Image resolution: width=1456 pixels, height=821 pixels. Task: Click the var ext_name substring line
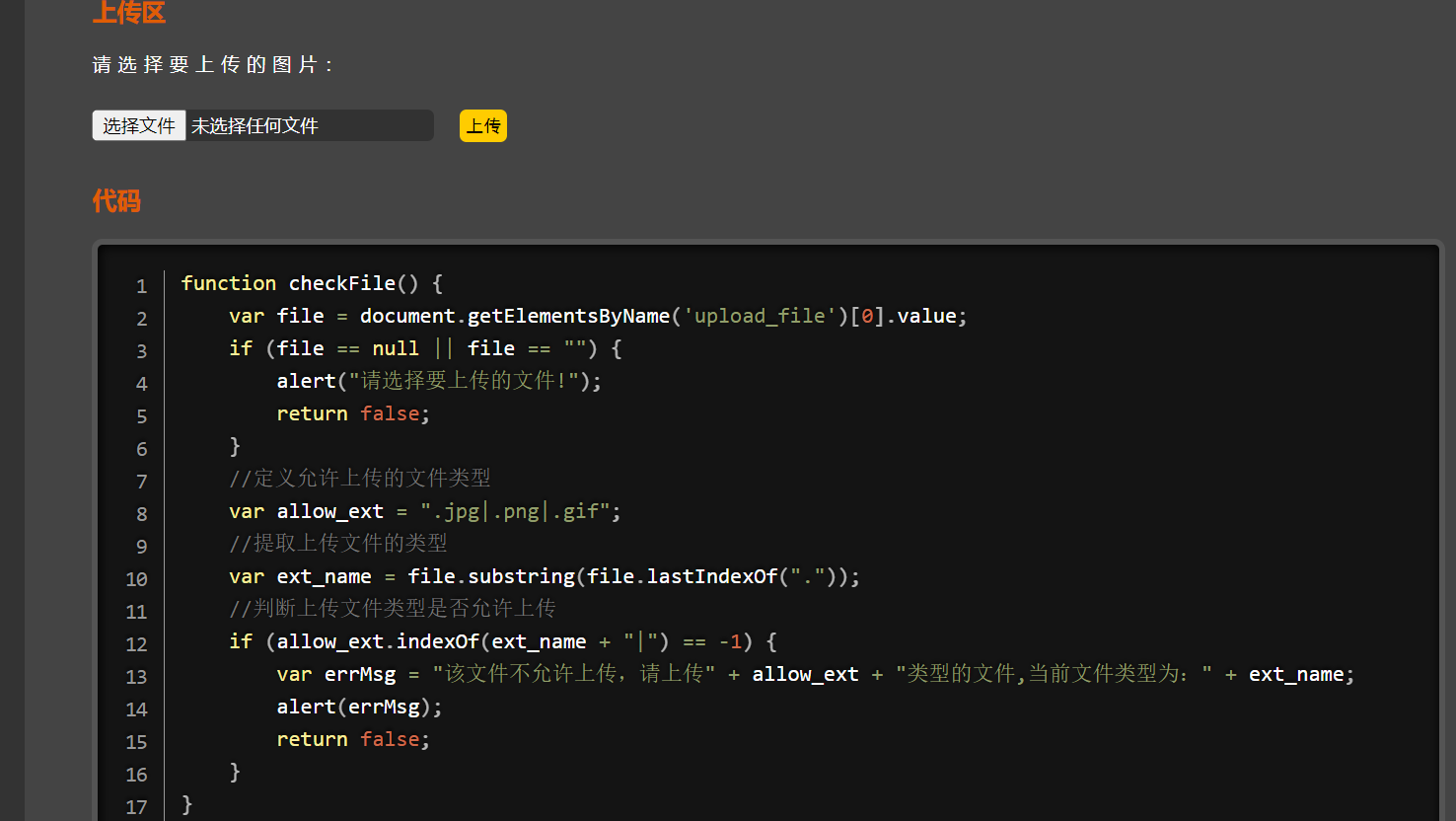(545, 576)
